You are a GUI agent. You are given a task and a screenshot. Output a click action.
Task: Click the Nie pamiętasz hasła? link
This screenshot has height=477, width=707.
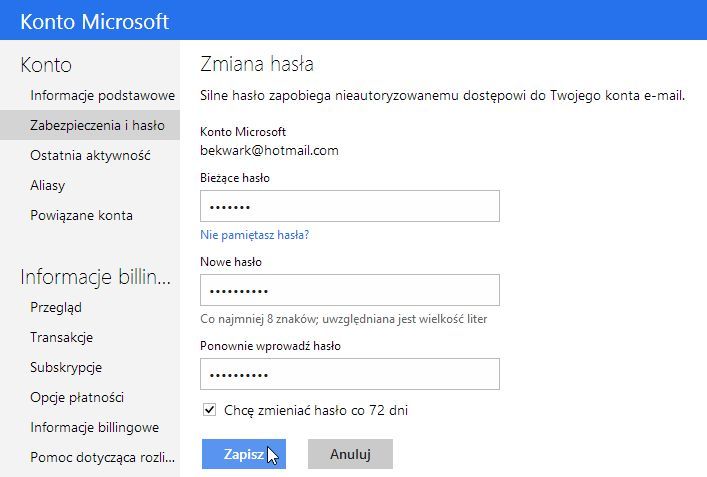(255, 235)
